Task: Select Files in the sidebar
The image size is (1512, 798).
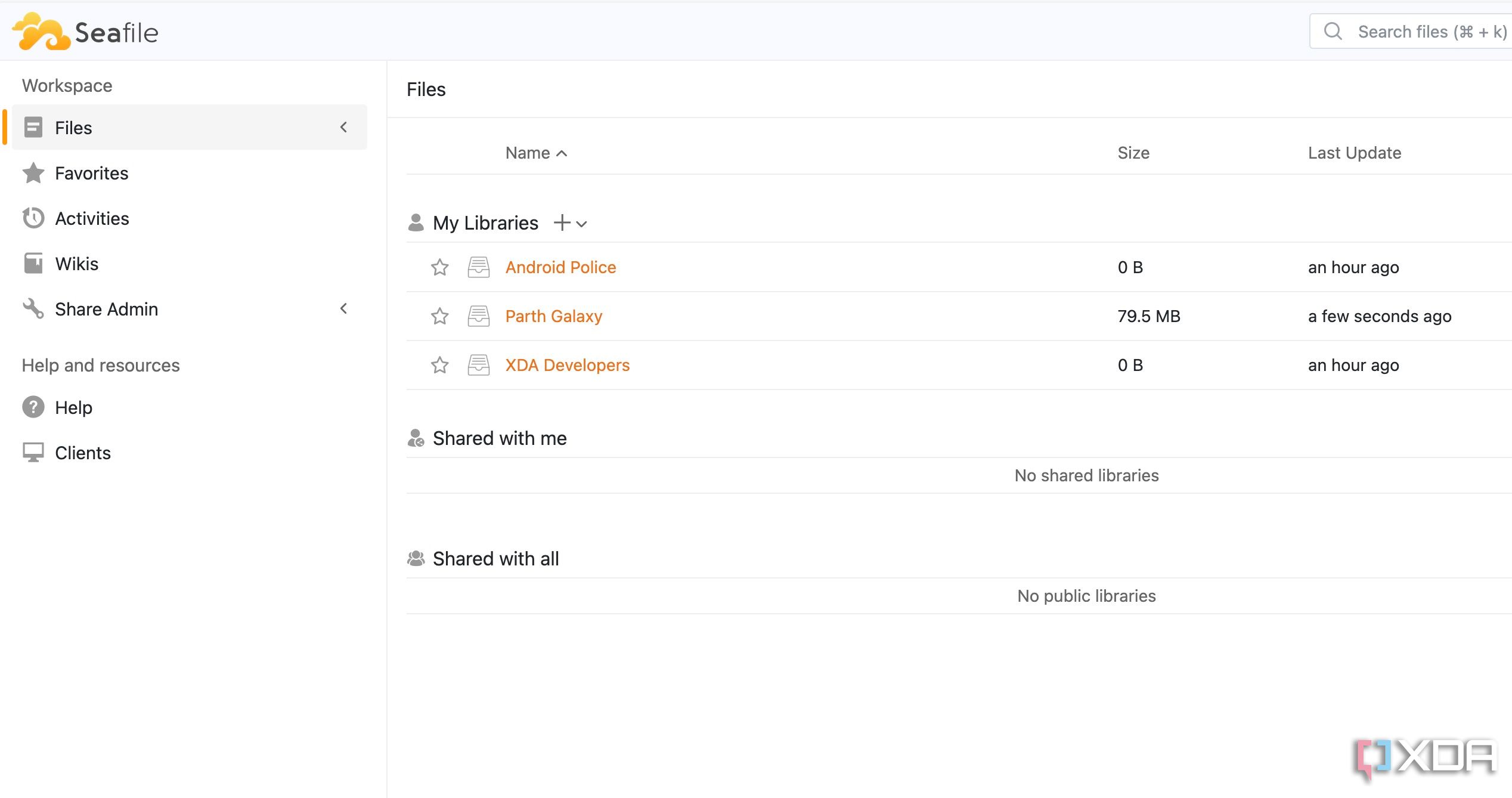Action: 190,127
